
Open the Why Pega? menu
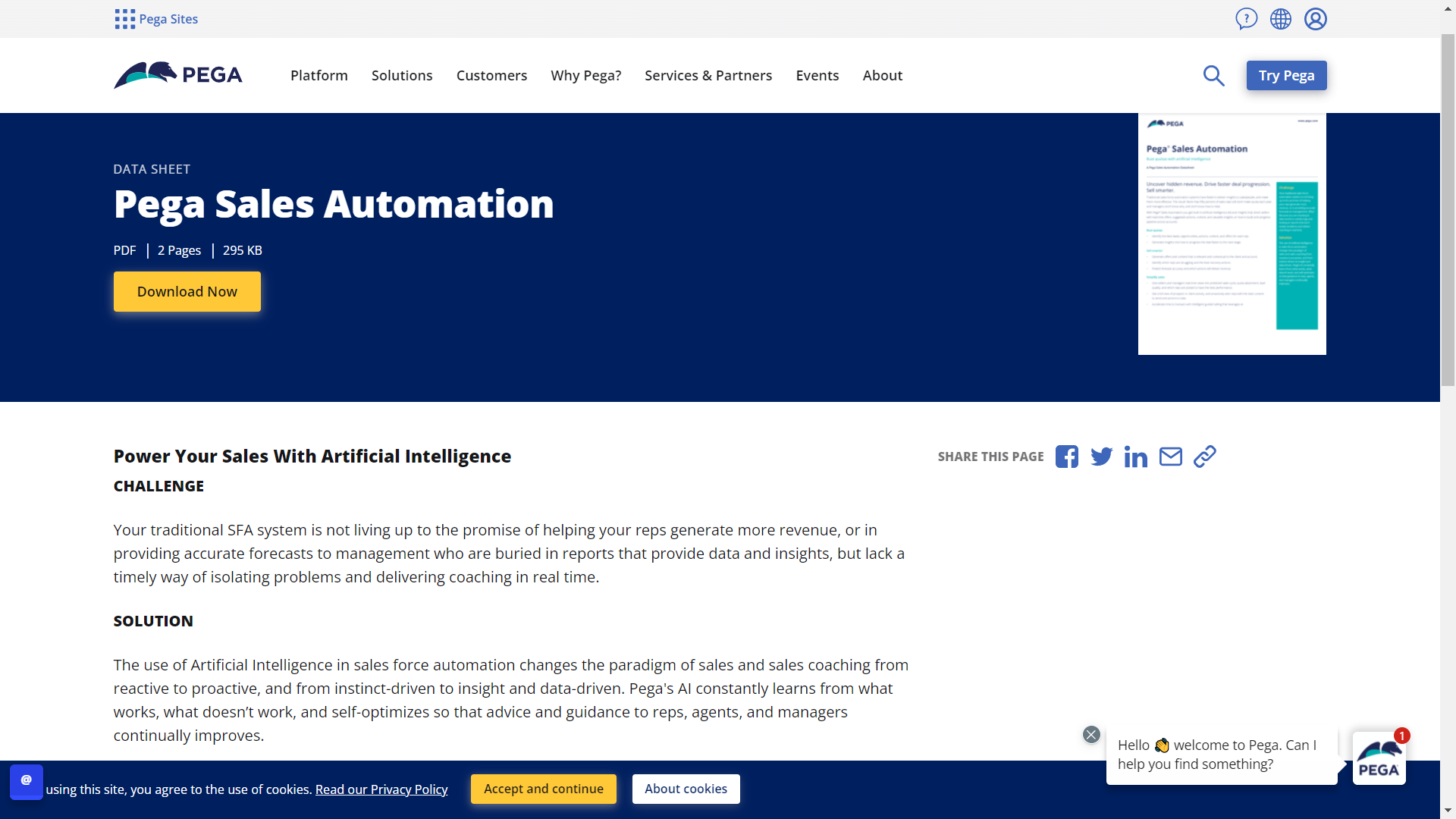click(586, 75)
